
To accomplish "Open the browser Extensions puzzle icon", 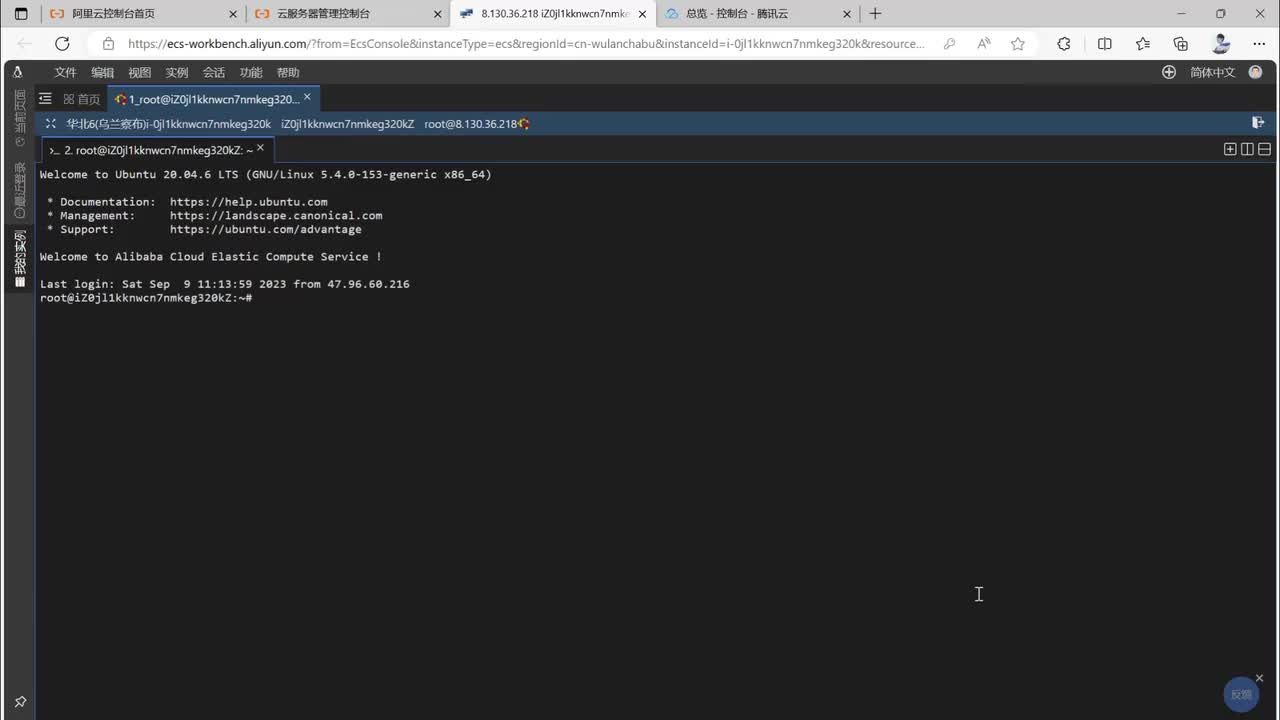I will [1064, 44].
